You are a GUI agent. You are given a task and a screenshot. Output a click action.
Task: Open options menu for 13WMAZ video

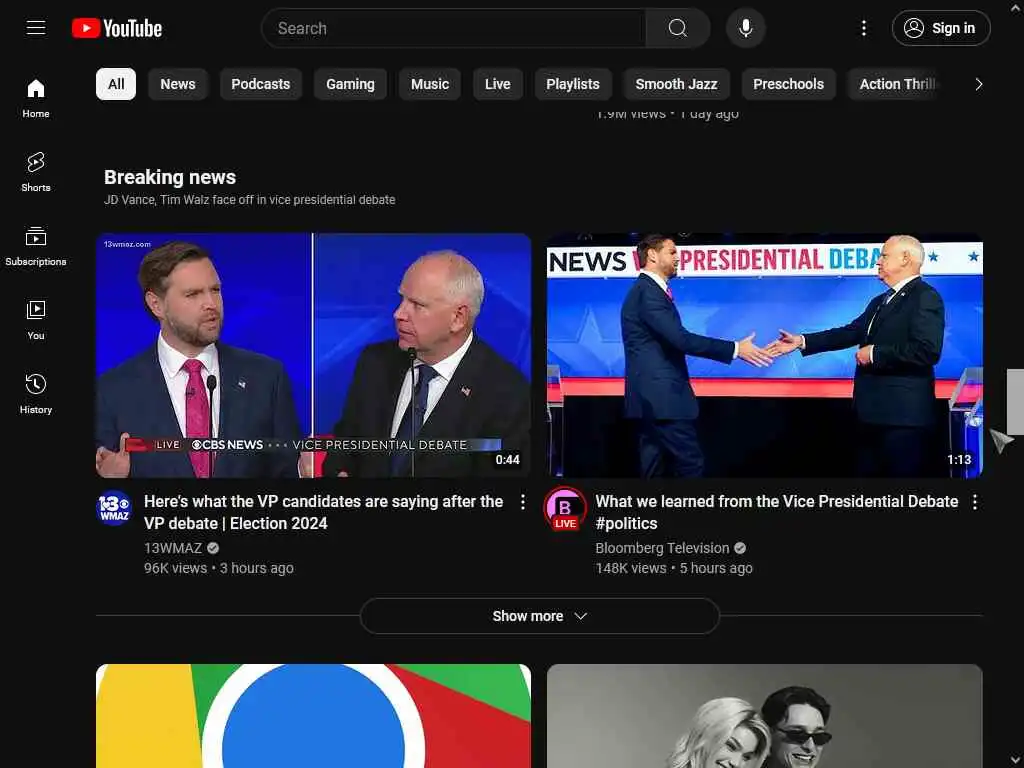click(x=522, y=502)
